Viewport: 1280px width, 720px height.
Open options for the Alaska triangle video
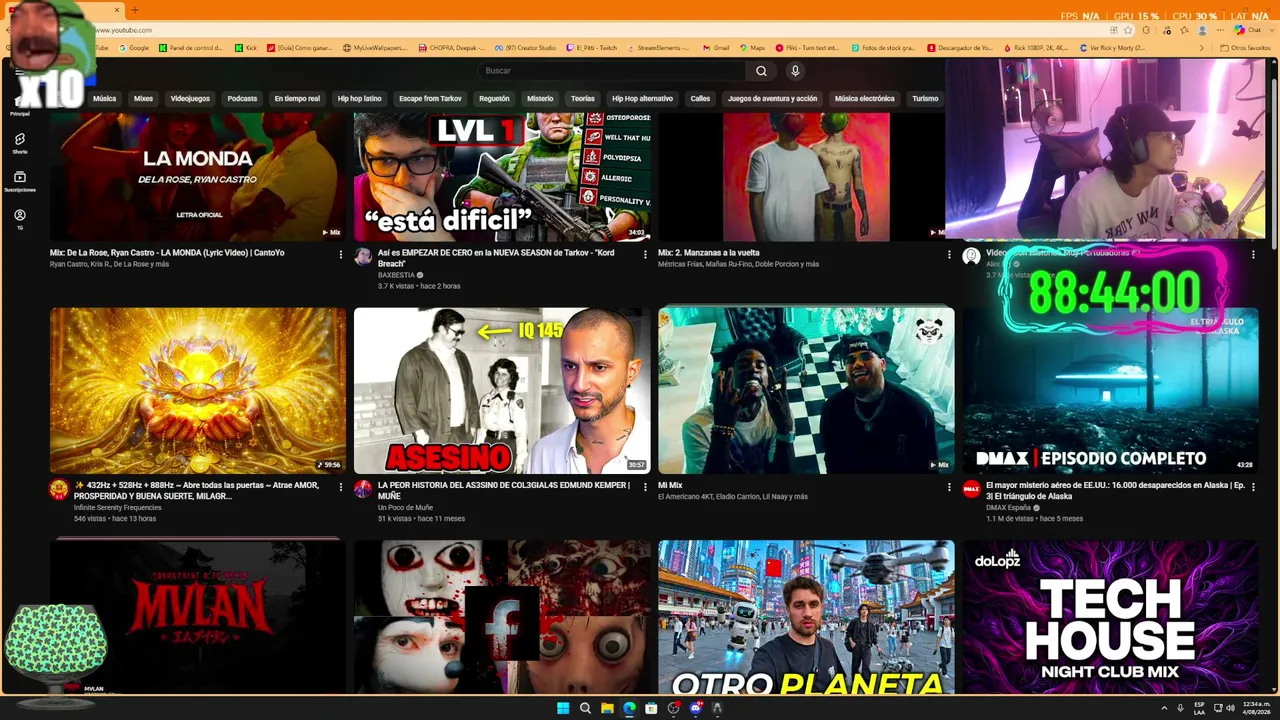pos(1253,487)
